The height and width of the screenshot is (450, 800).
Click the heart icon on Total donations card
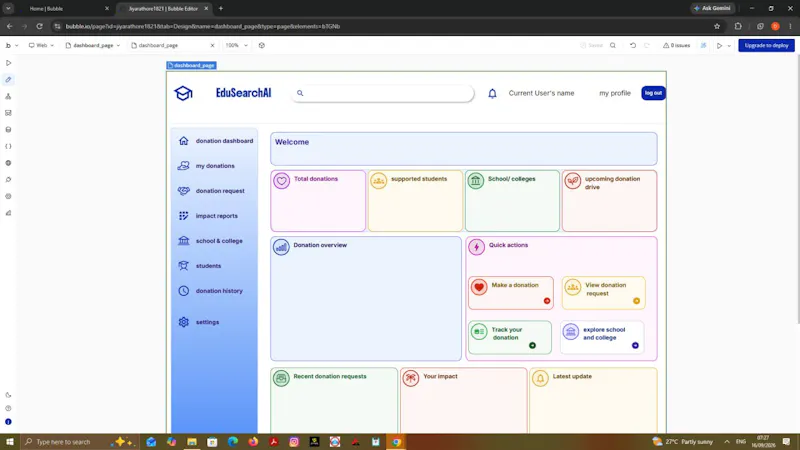pyautogui.click(x=281, y=181)
